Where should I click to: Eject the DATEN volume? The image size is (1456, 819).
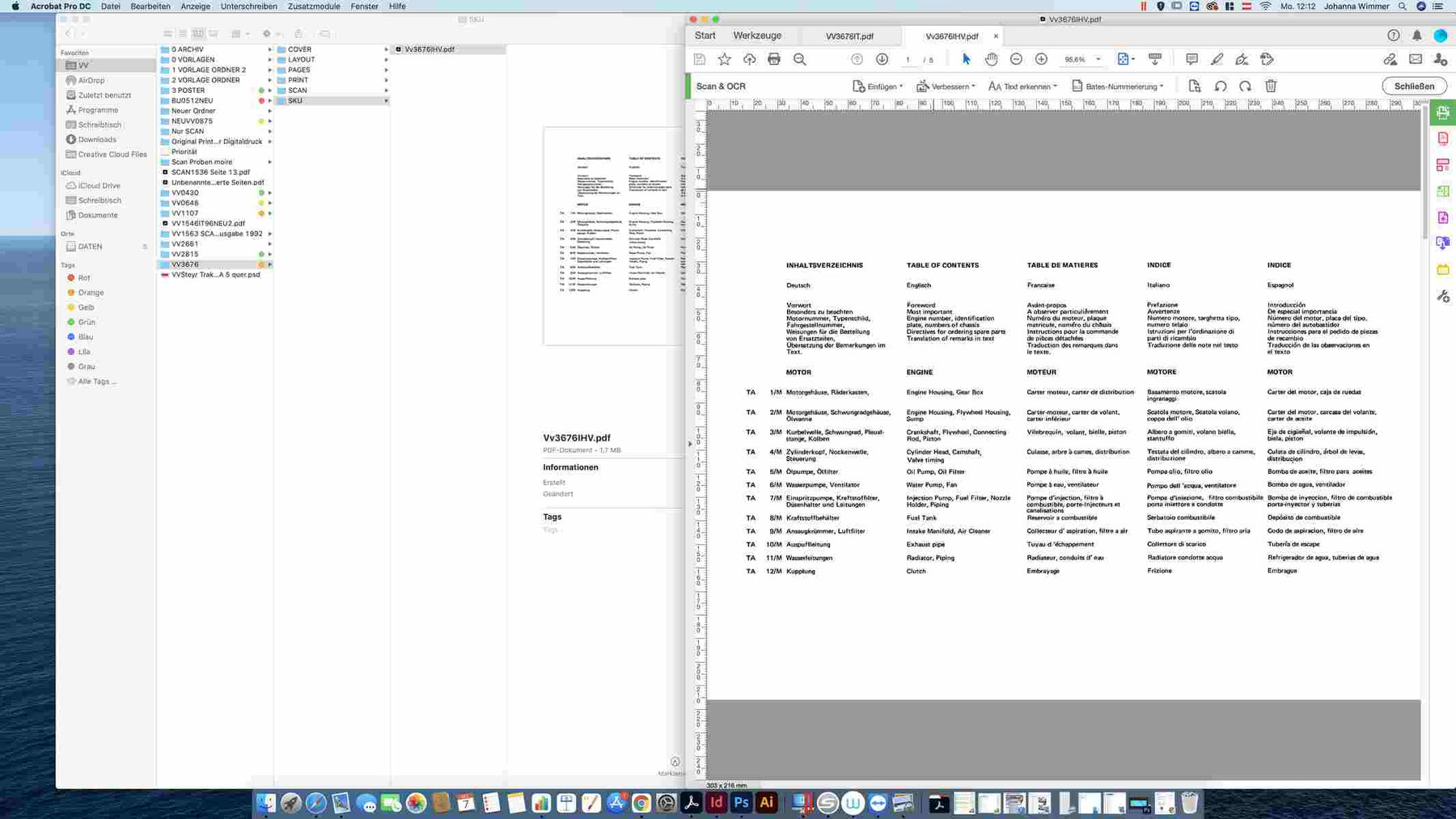(x=145, y=247)
